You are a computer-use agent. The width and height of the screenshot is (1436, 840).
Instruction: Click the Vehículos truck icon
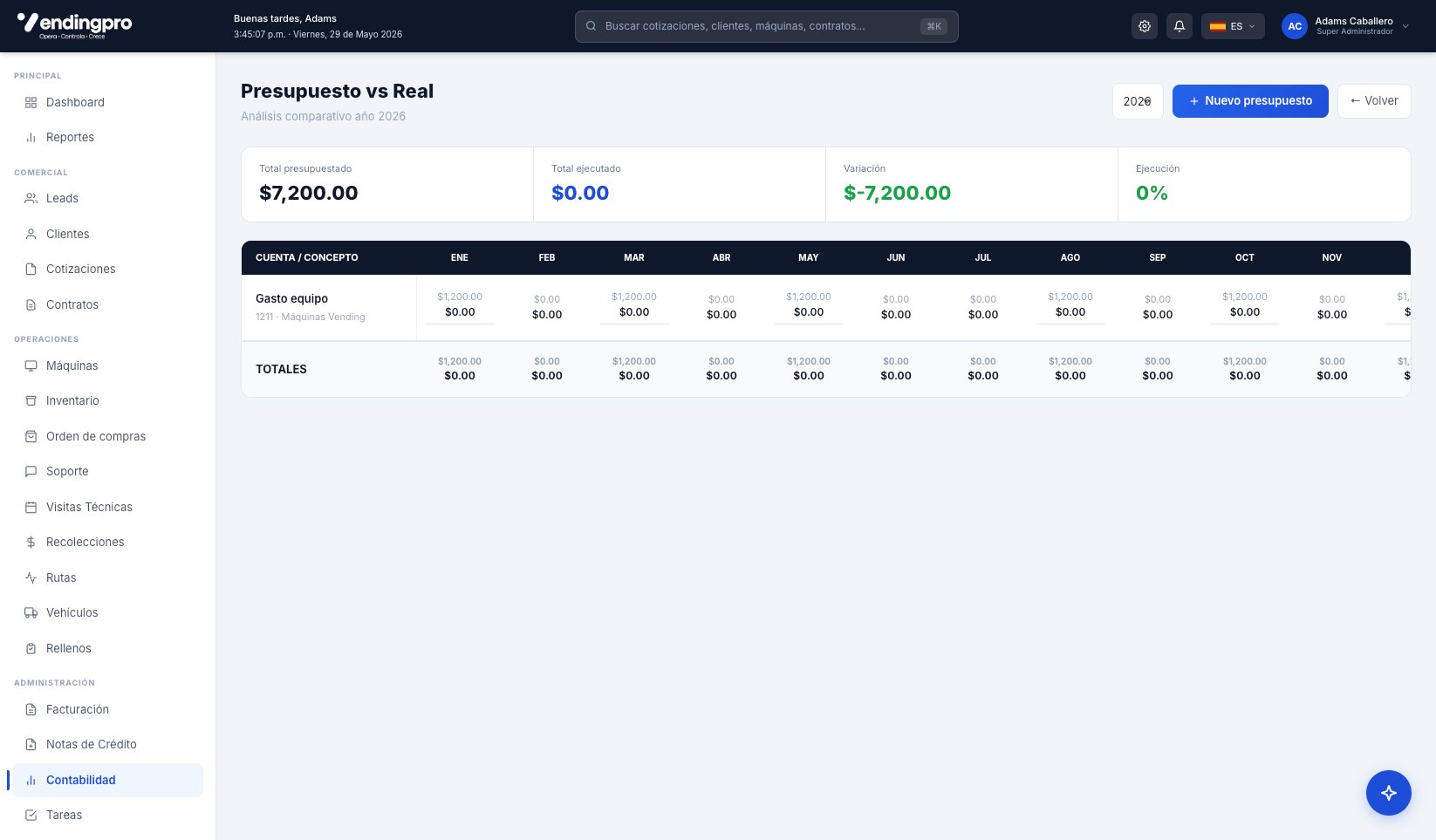(31, 612)
